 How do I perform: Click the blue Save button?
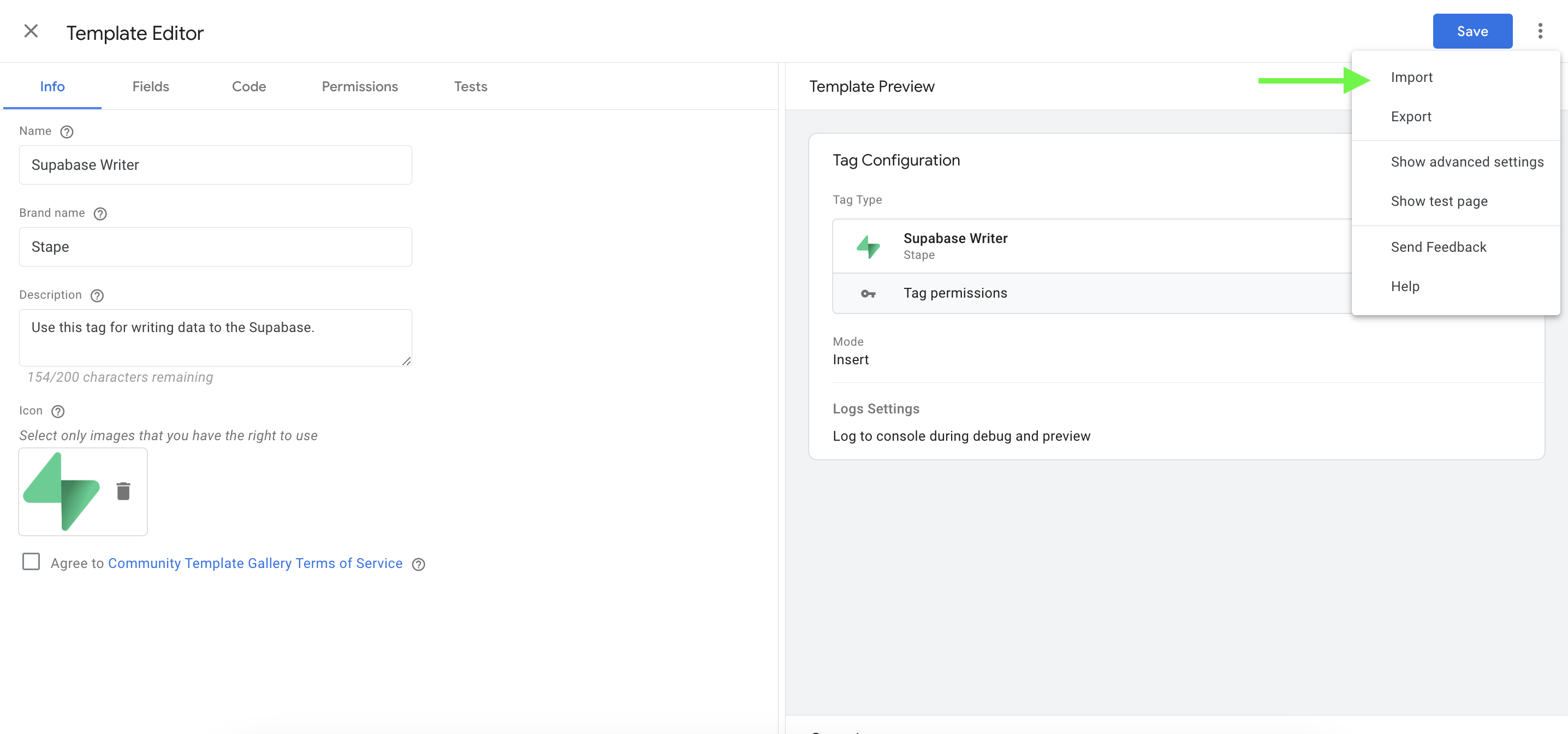click(x=1472, y=31)
